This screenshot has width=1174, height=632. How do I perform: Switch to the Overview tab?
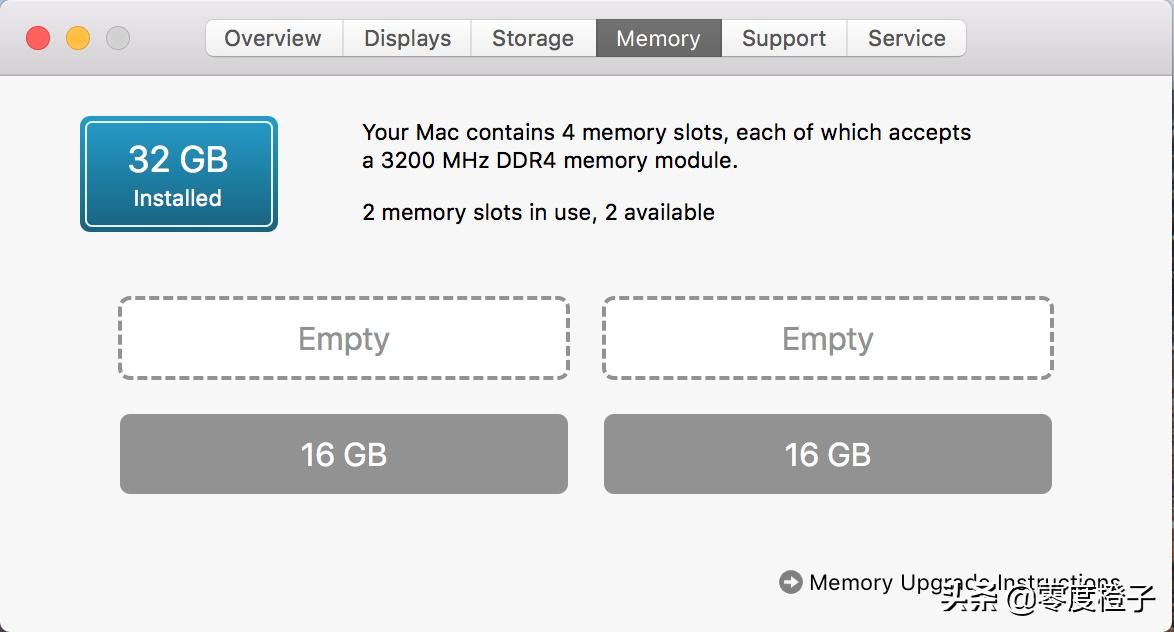[272, 38]
